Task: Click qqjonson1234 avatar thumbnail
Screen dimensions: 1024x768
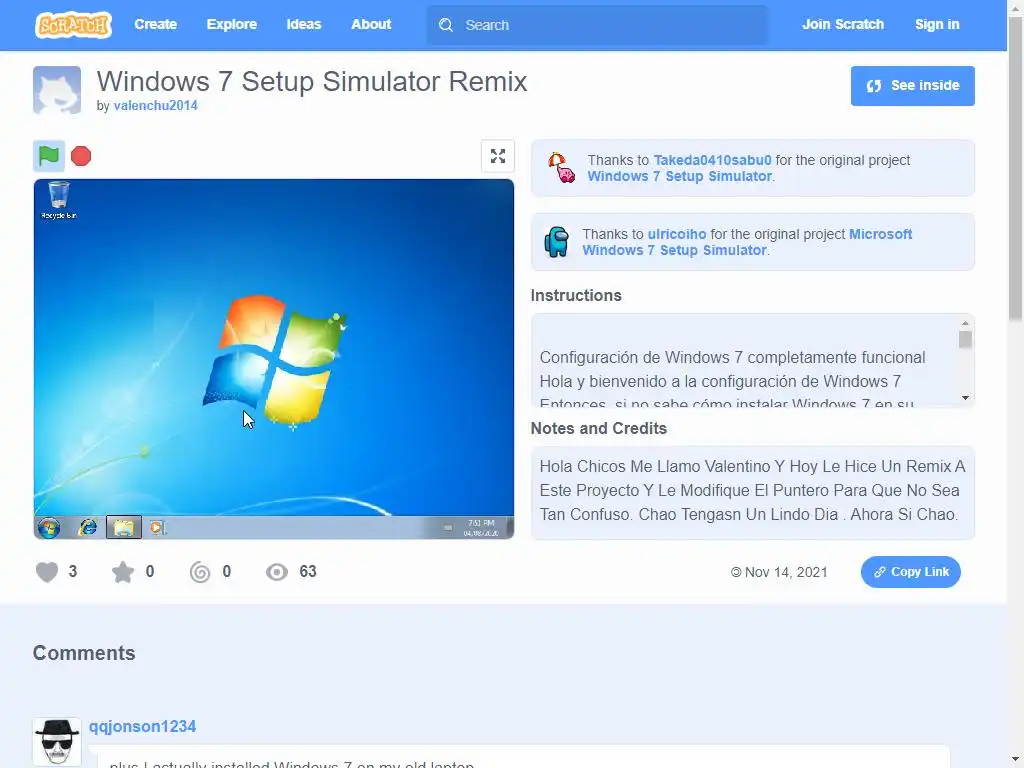Action: [57, 742]
